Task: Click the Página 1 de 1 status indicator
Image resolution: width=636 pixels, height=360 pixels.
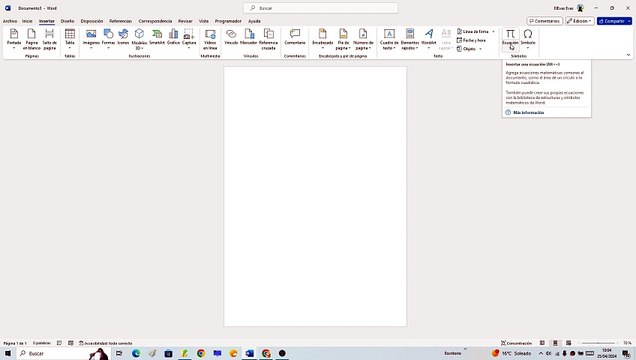Action: point(15,343)
